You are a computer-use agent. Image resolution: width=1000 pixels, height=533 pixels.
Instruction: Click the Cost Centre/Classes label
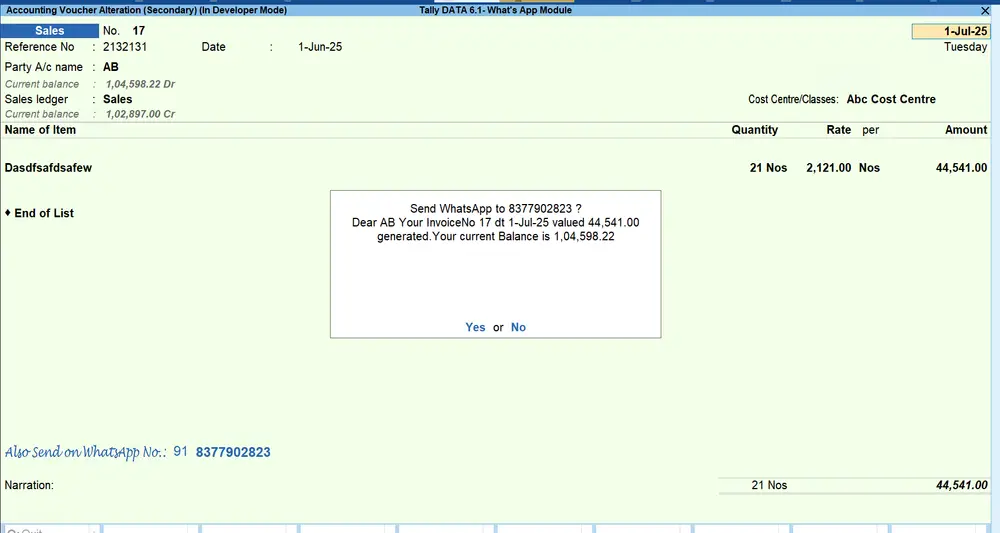[x=793, y=99]
